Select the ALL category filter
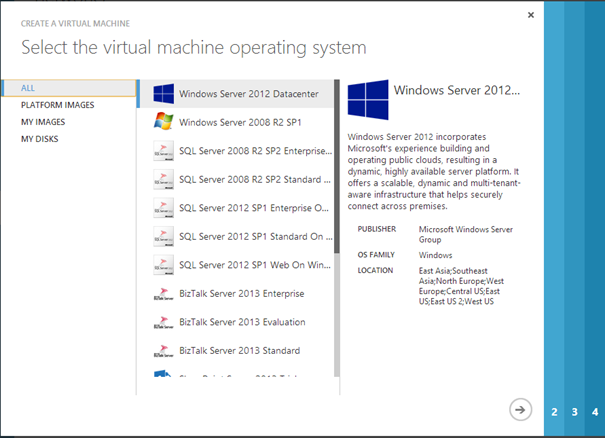The width and height of the screenshot is (605, 438). click(28, 88)
